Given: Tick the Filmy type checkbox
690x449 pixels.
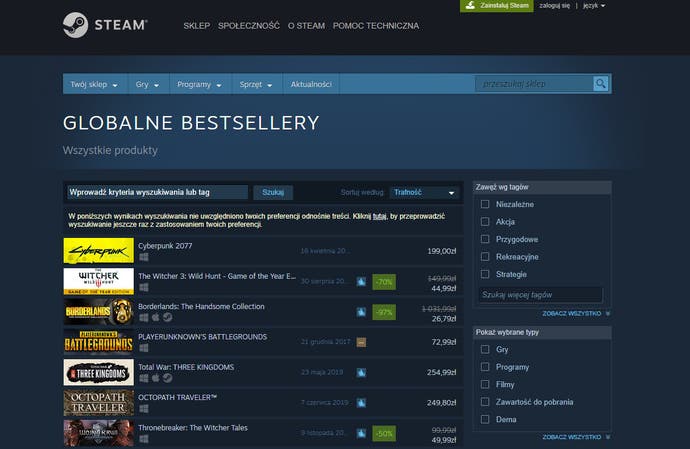Looking at the screenshot, I should [485, 384].
